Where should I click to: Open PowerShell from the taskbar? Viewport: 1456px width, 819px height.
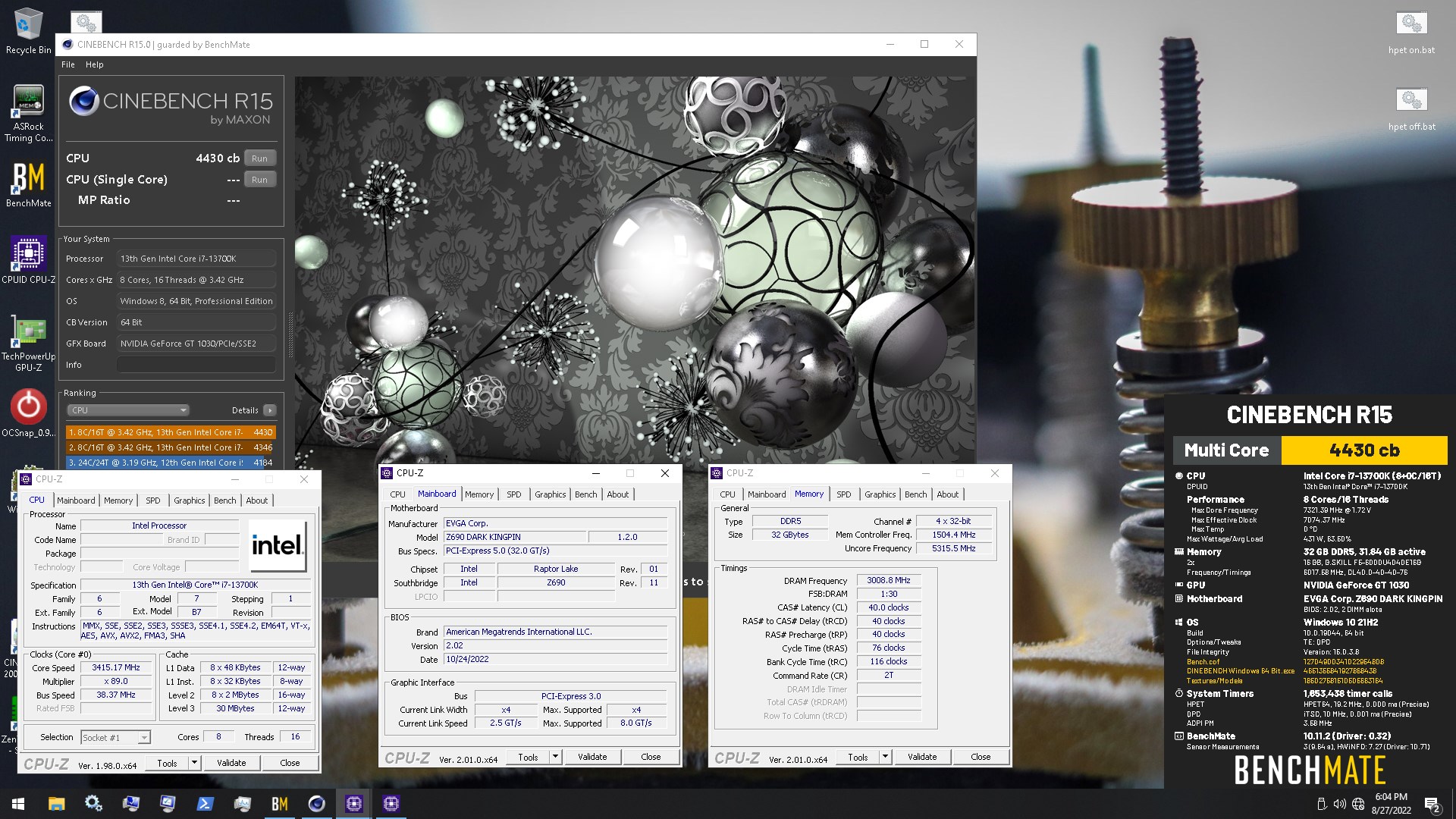(205, 804)
